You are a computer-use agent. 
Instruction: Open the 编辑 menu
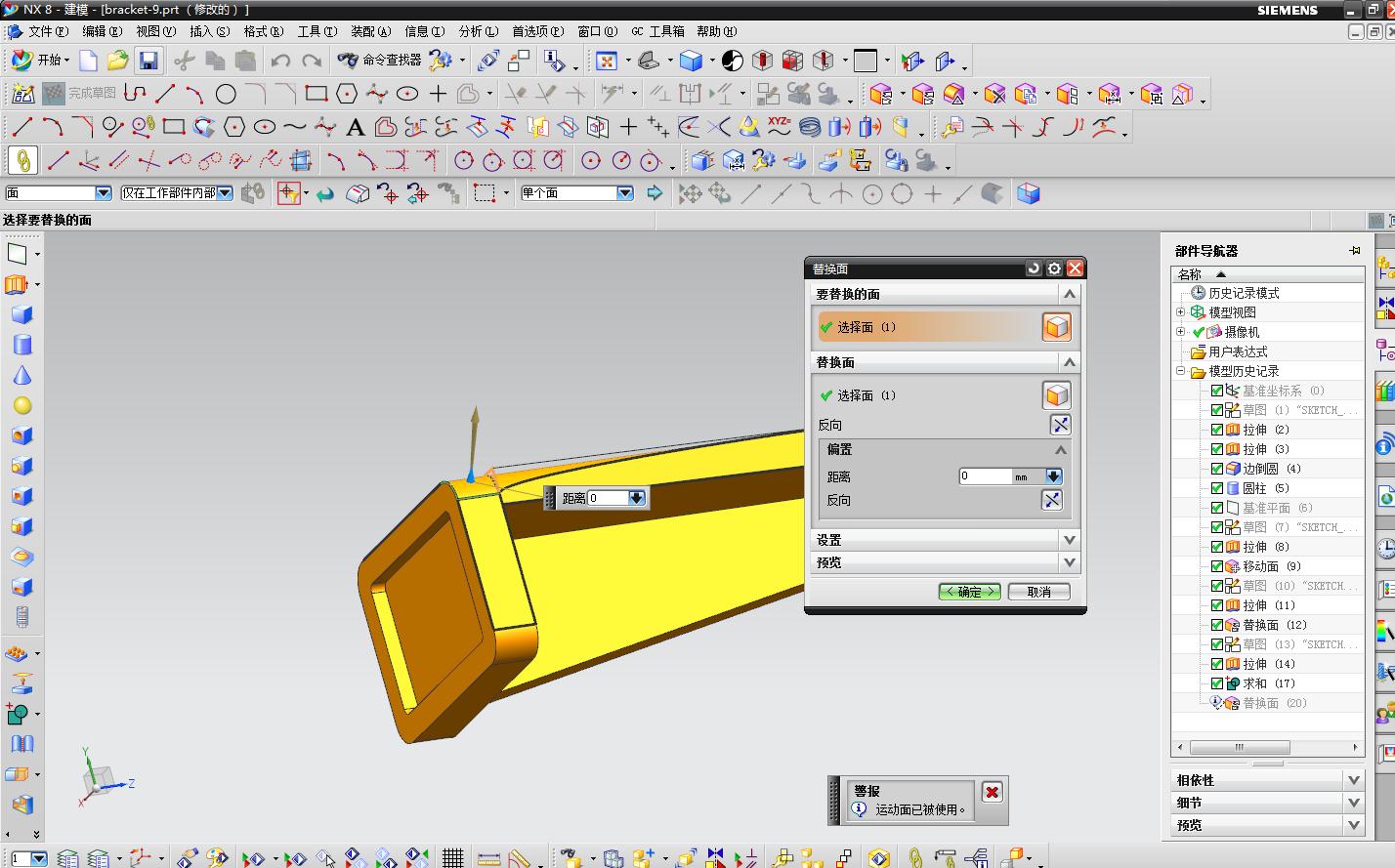point(102,31)
